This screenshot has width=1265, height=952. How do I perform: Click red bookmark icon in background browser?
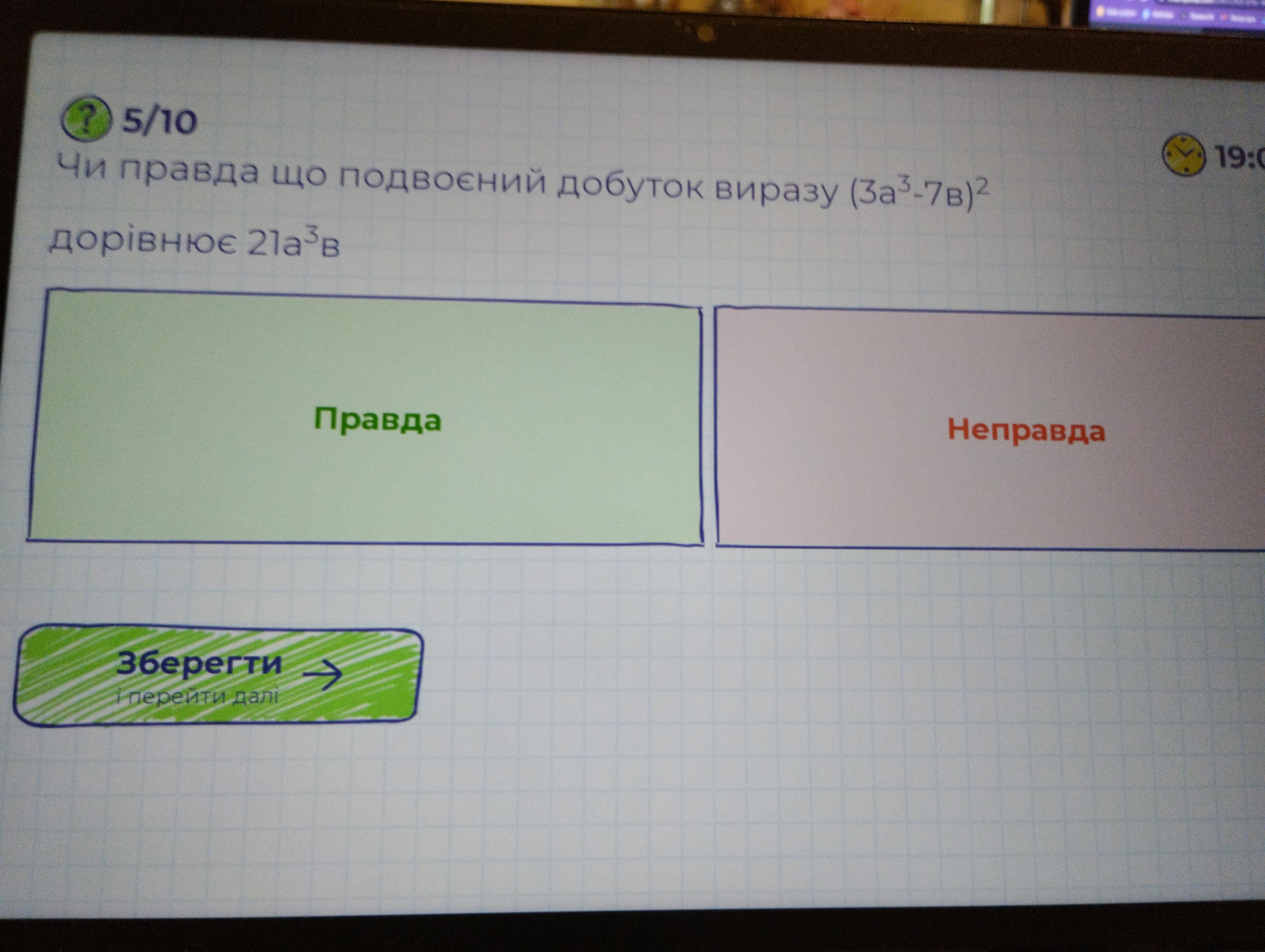coord(1224,16)
